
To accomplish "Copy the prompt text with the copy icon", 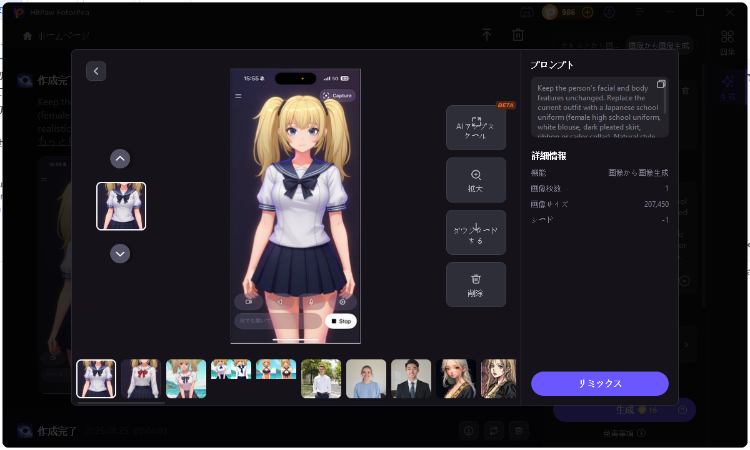I will (x=661, y=84).
